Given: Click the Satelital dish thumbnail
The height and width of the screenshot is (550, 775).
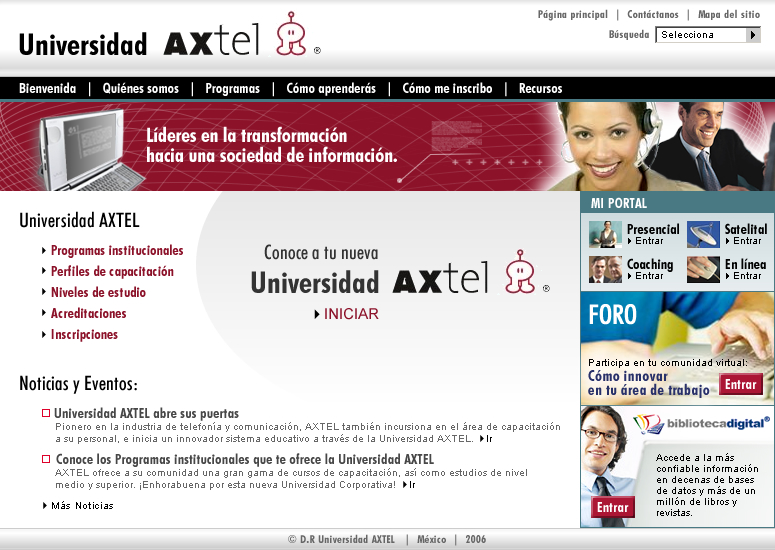Looking at the screenshot, I should point(703,234).
